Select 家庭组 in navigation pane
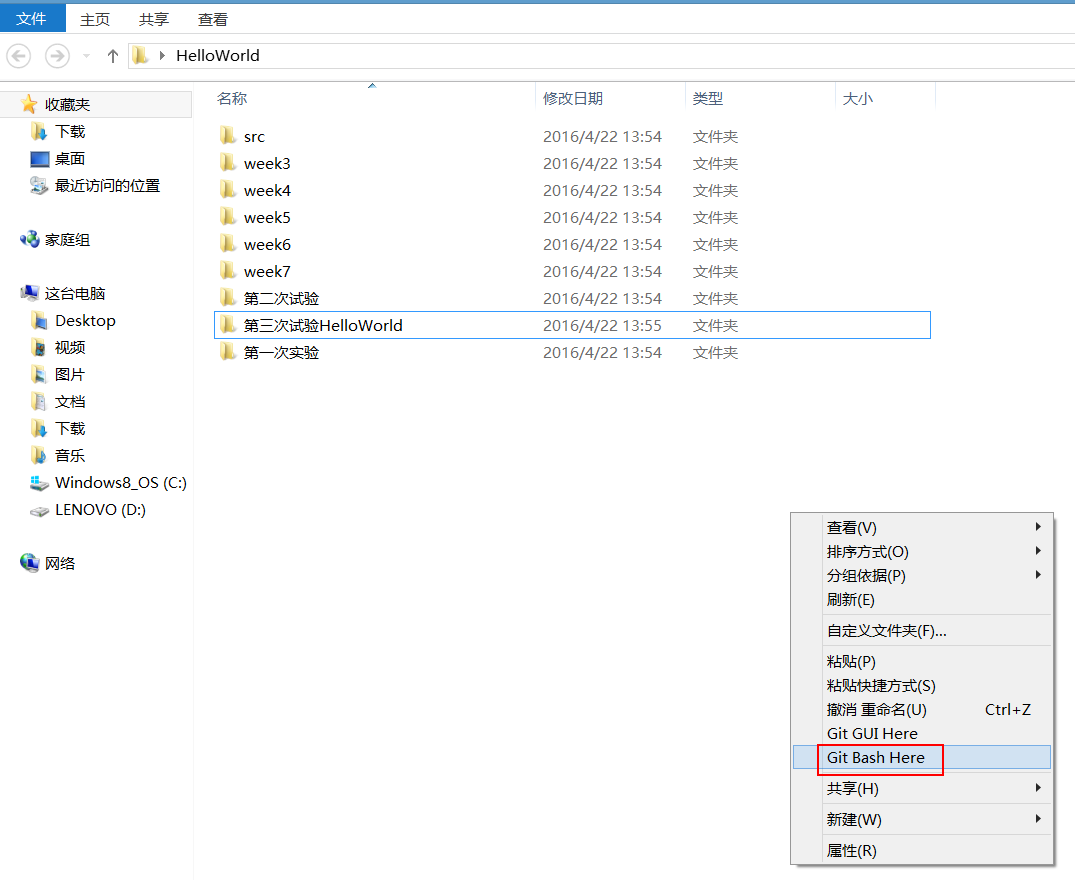 (x=67, y=240)
